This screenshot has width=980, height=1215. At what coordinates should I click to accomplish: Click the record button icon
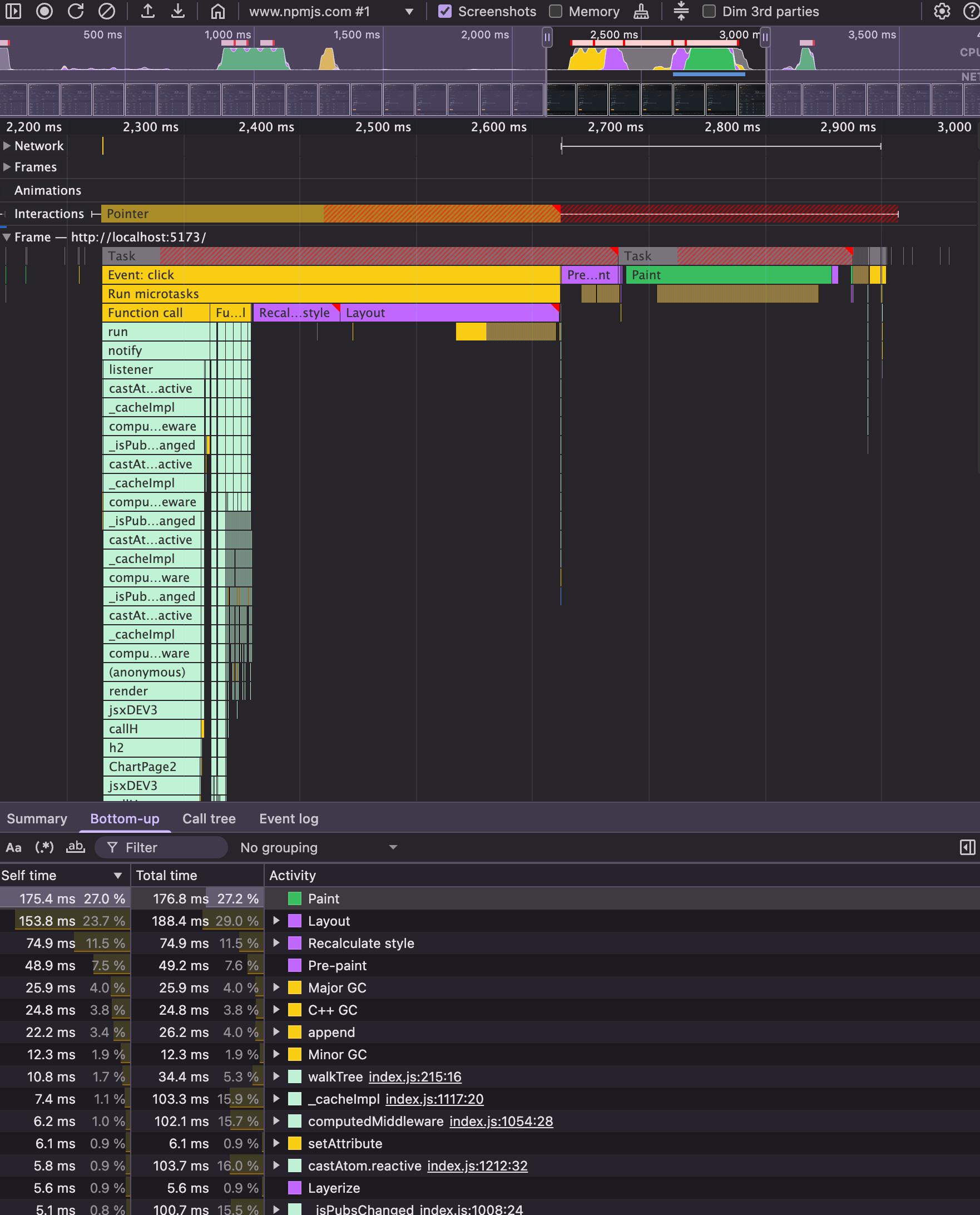click(44, 11)
